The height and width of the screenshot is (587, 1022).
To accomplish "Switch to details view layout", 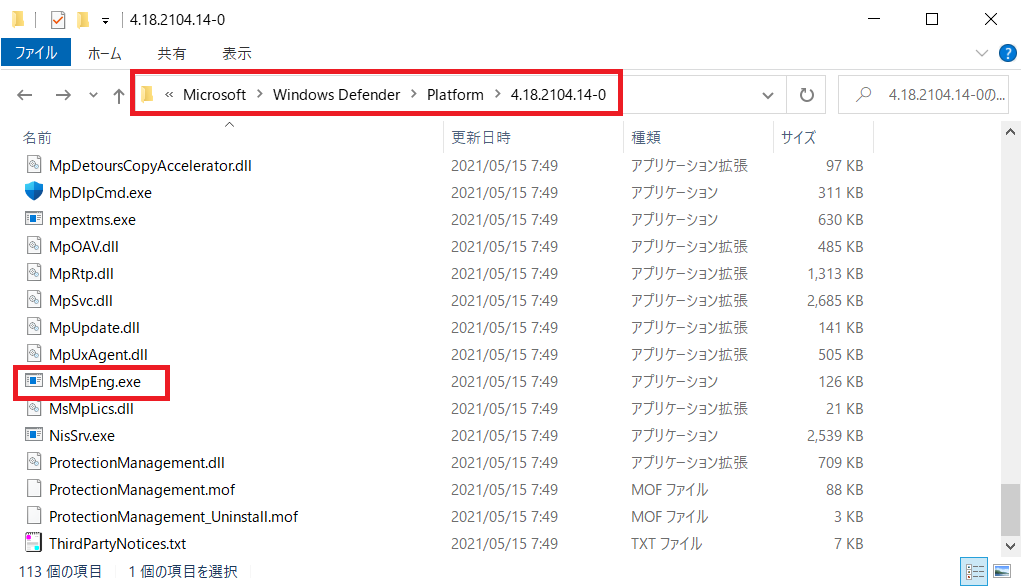I will coord(974,571).
